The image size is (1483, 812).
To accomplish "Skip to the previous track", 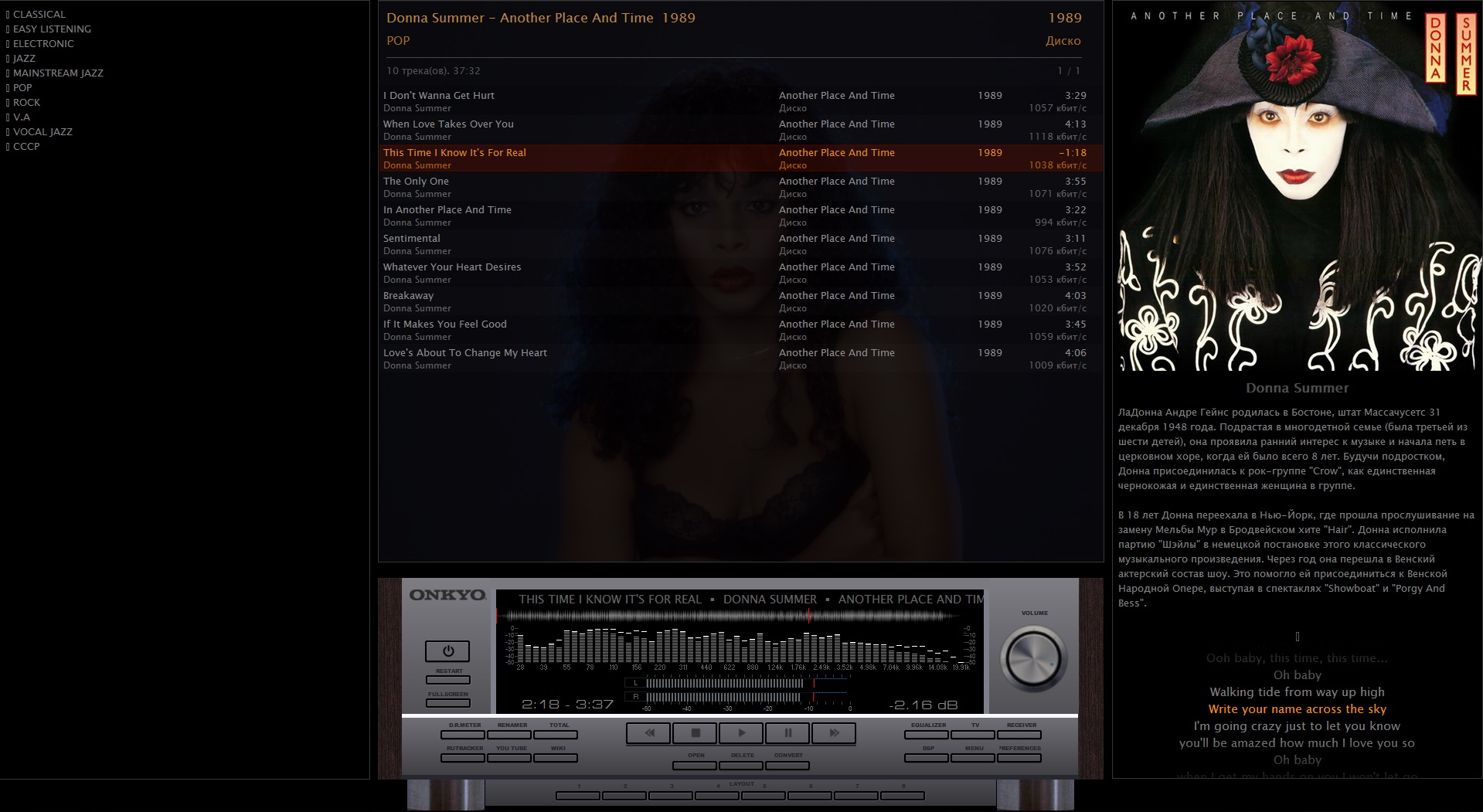I will coord(648,732).
